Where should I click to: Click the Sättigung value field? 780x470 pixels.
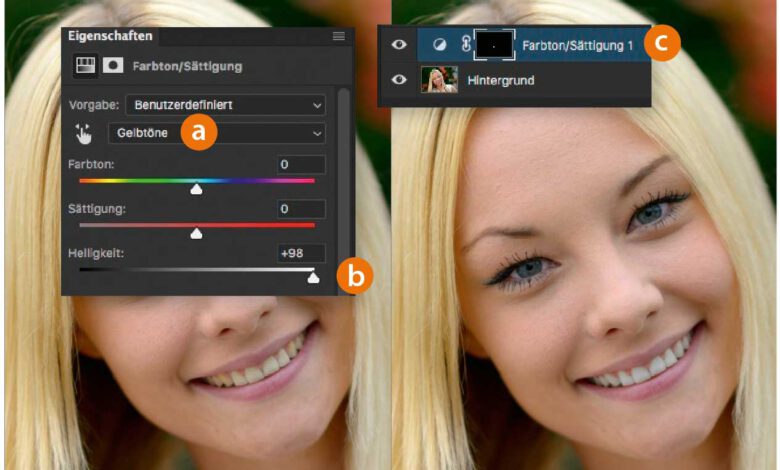(301, 209)
